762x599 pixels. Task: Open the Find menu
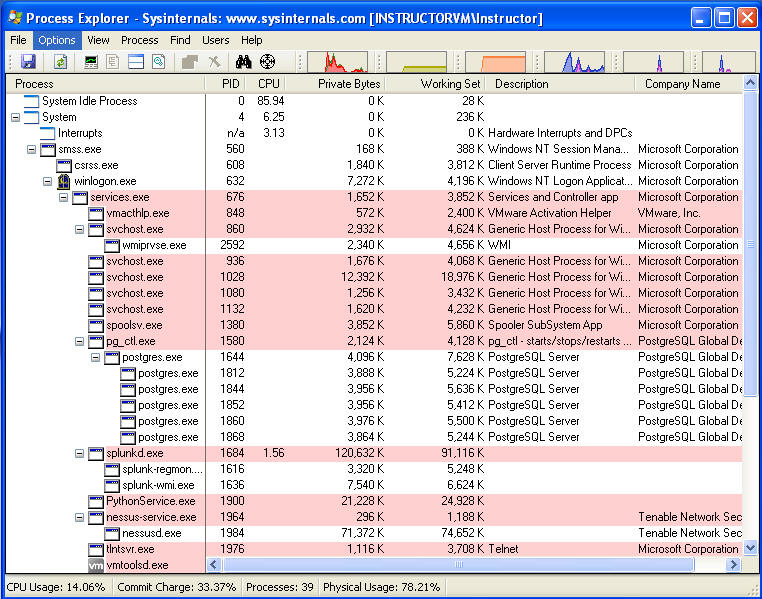180,40
